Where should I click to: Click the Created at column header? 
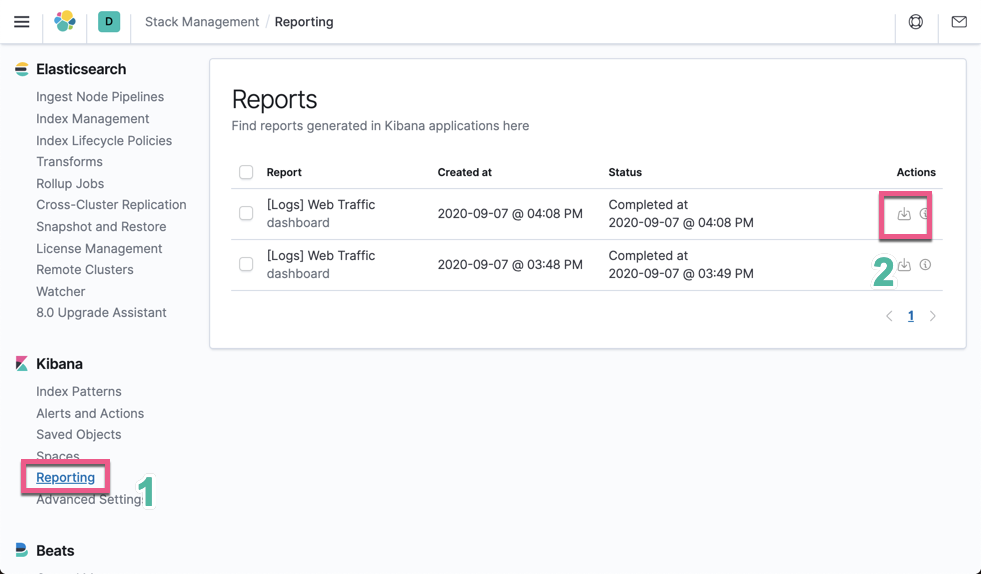(x=465, y=172)
